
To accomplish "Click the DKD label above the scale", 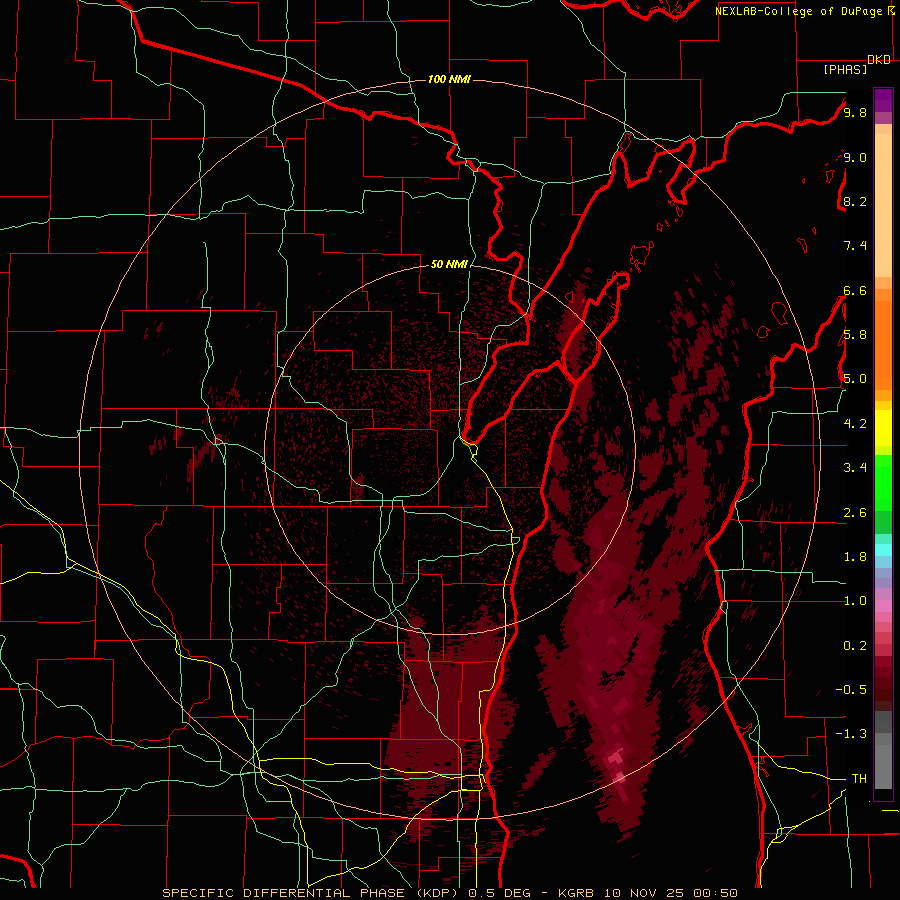I will (879, 60).
